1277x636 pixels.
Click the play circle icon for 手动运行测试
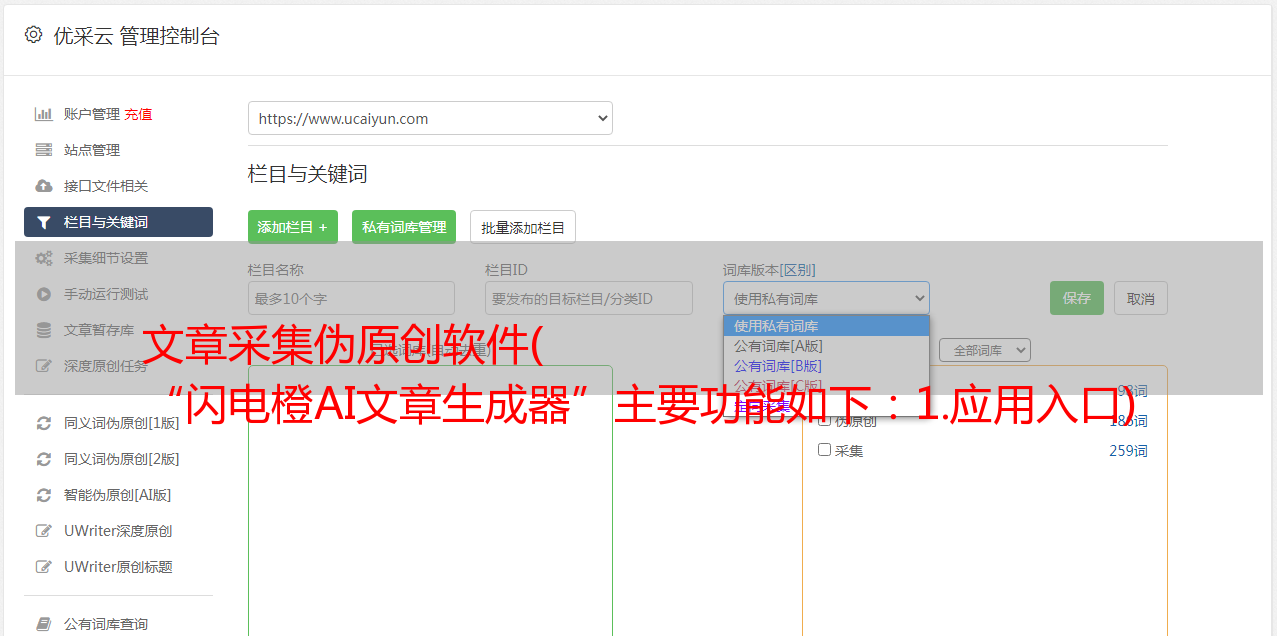[x=44, y=294]
